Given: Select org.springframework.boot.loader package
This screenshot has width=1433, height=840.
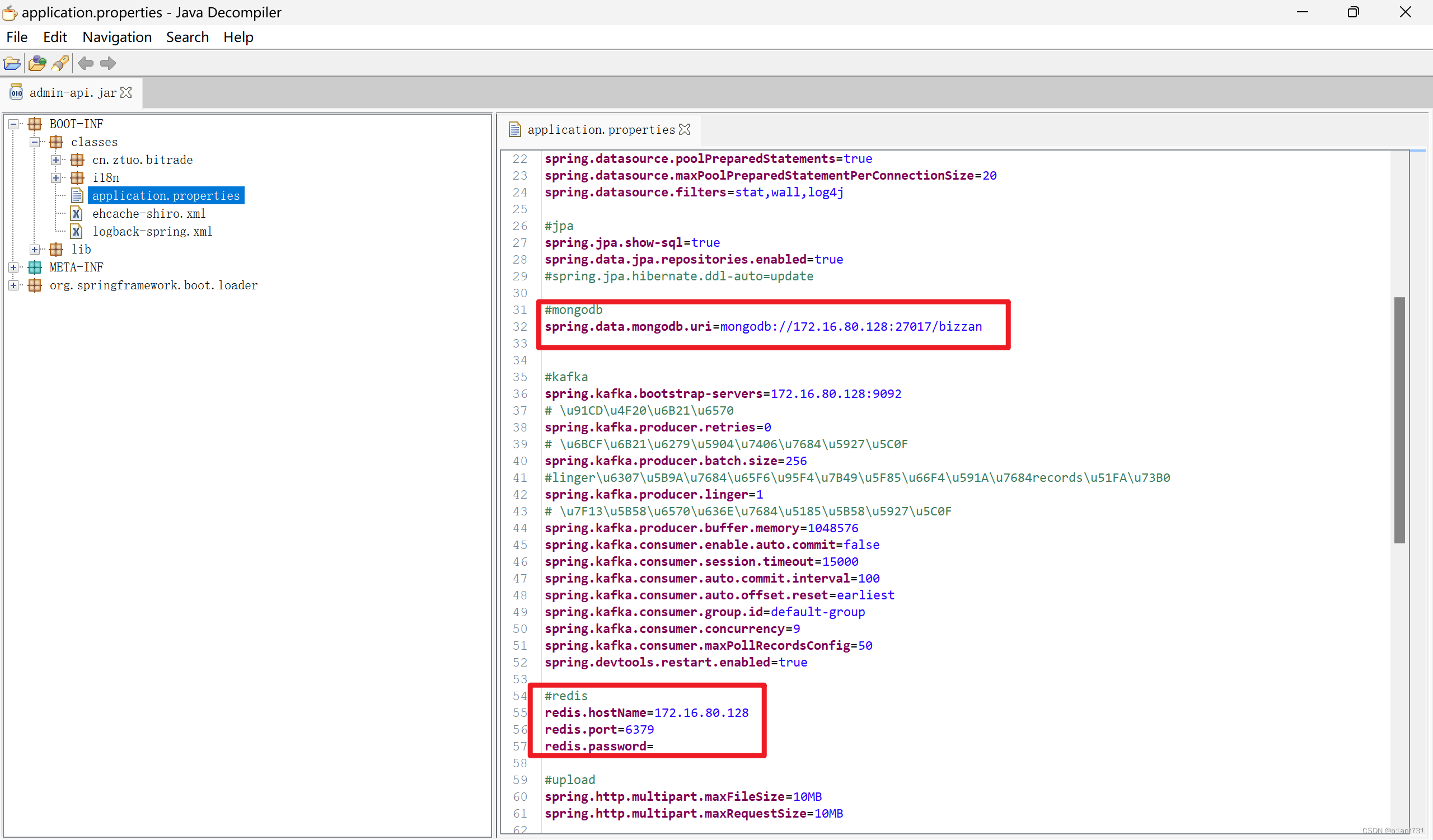Looking at the screenshot, I should 153,285.
